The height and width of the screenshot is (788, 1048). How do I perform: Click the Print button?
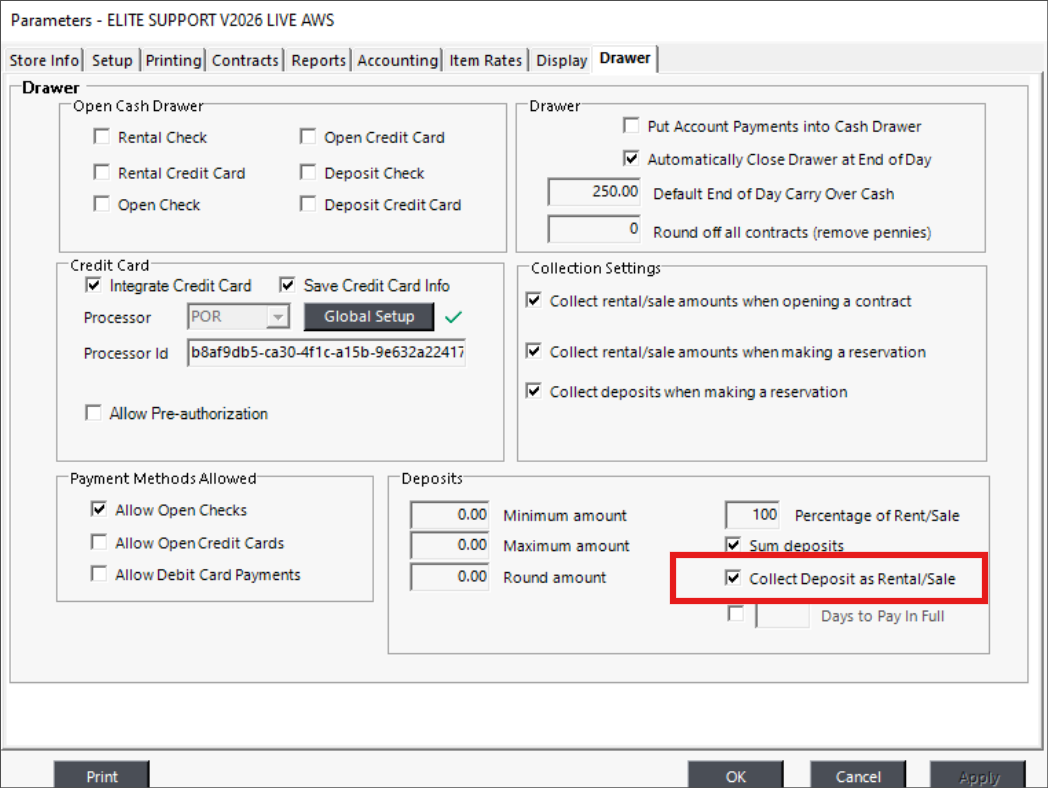(x=101, y=776)
